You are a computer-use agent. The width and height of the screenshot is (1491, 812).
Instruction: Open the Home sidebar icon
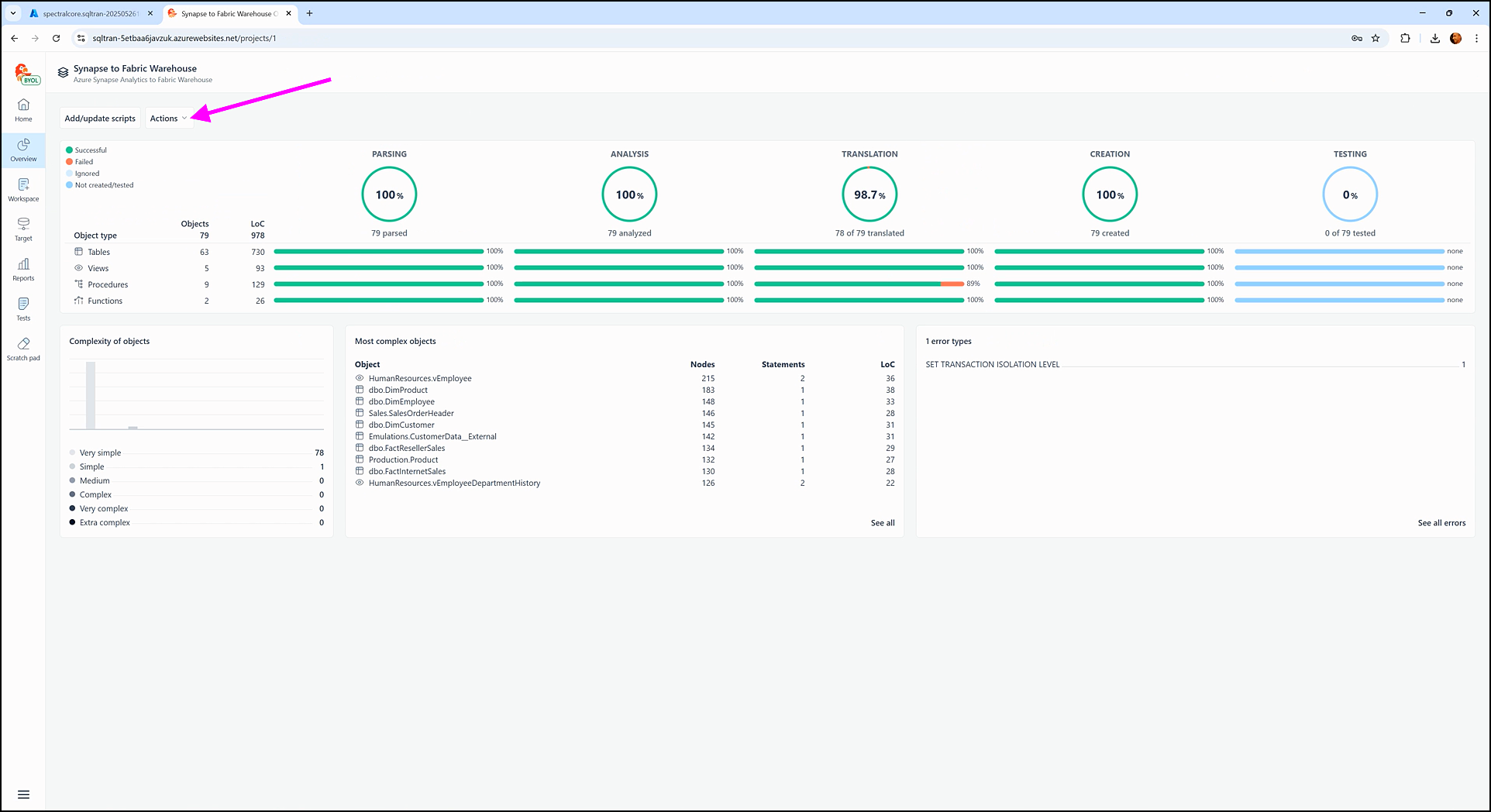click(23, 109)
